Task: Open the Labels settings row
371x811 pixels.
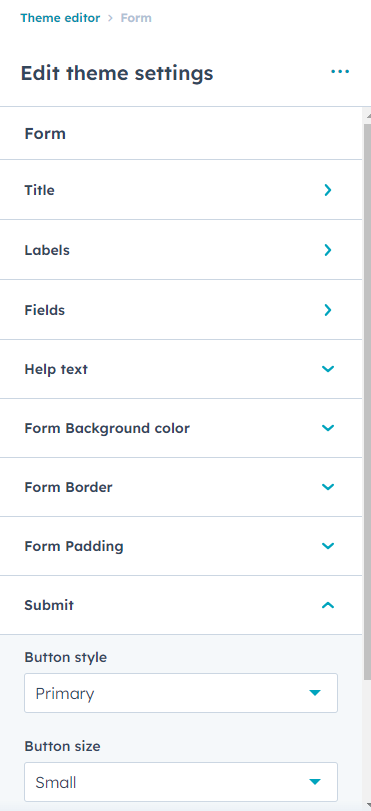Action: coord(181,250)
